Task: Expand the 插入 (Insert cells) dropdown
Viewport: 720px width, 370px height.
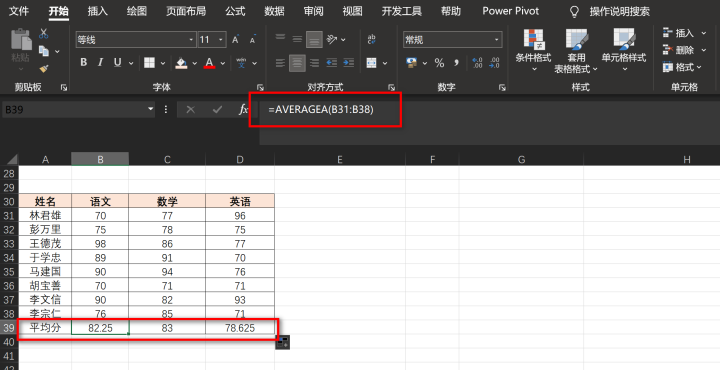Action: pos(703,33)
